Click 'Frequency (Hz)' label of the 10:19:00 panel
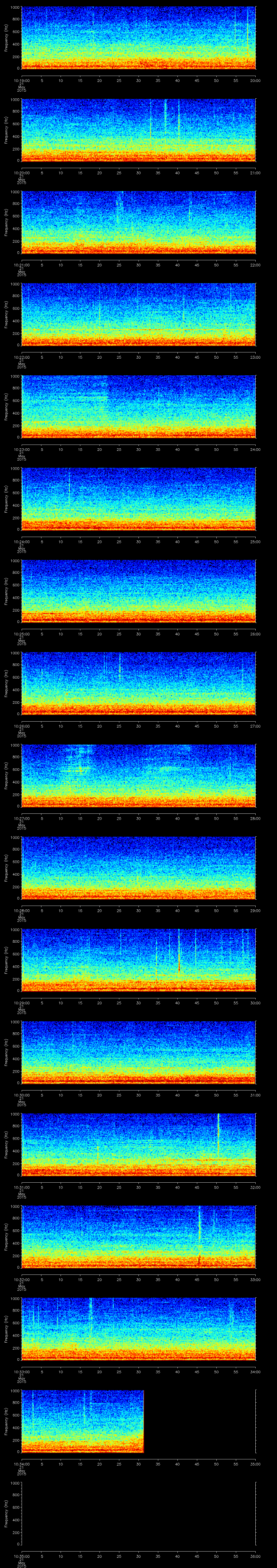 tap(6, 38)
